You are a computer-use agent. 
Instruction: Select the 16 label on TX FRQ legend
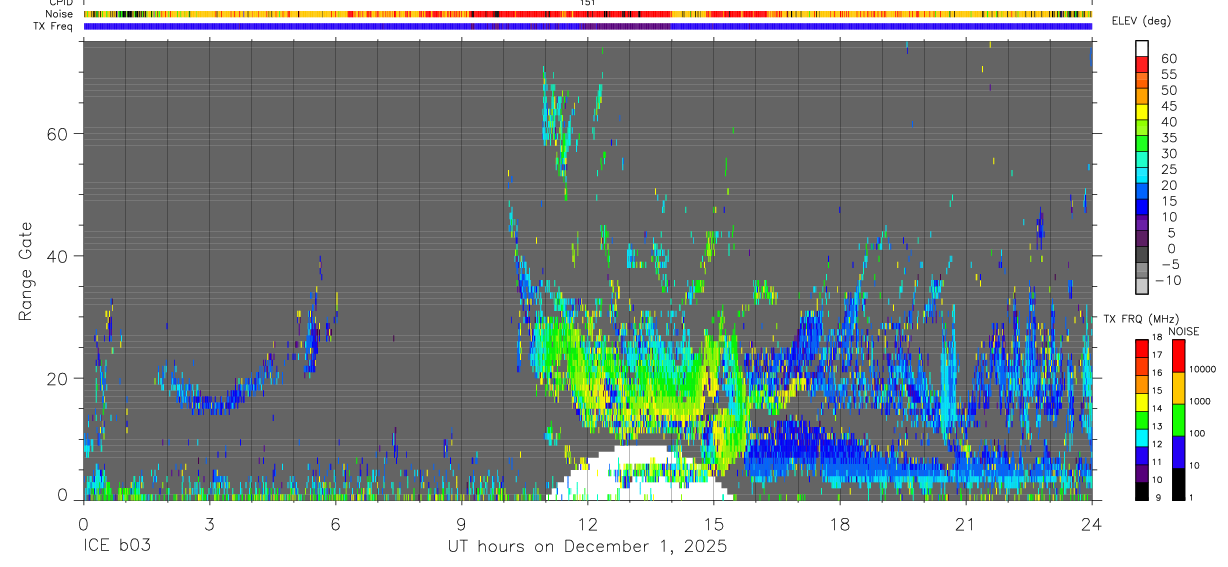pos(1156,372)
